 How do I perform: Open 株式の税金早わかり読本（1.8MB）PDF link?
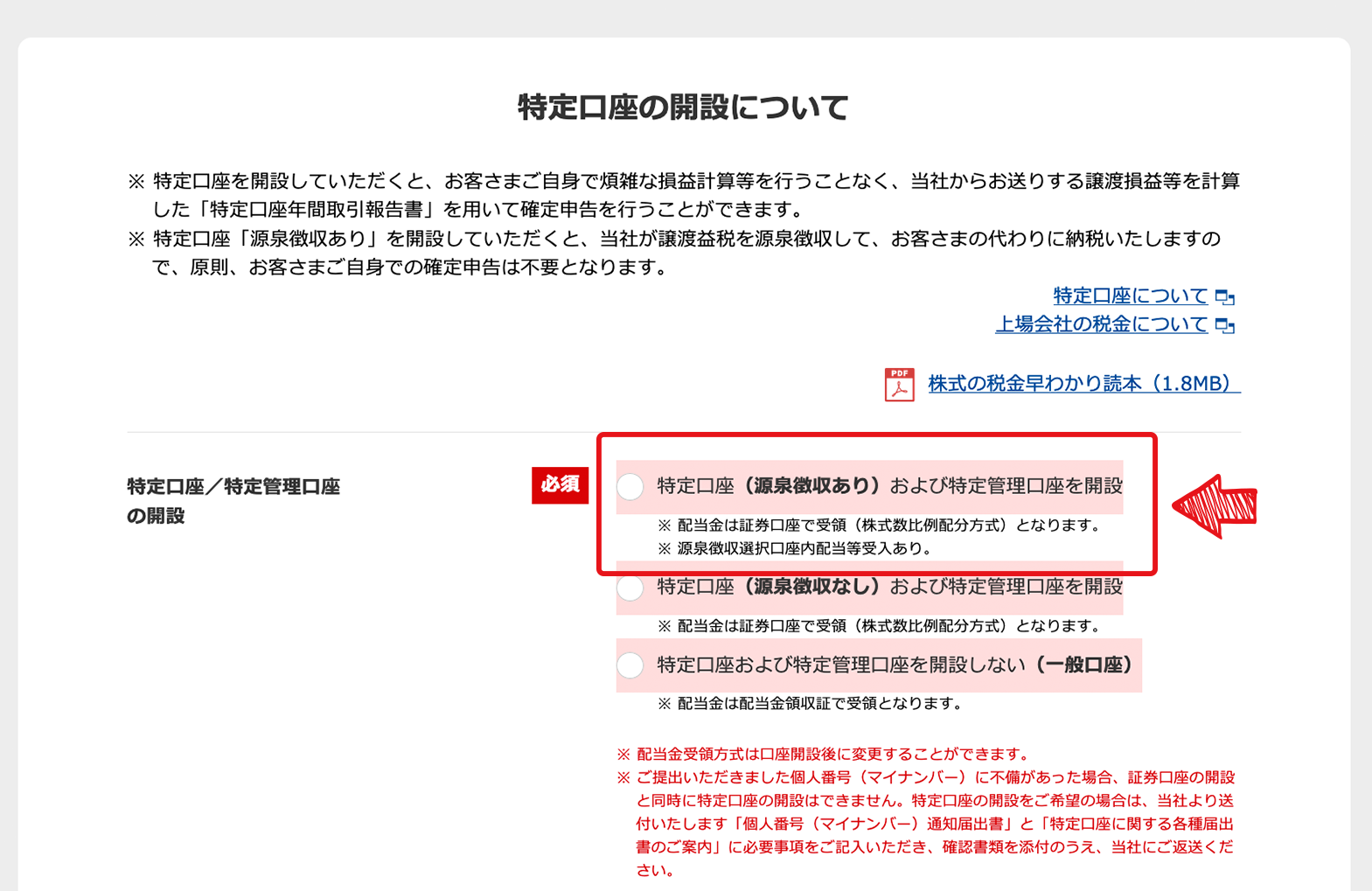pos(1084,384)
